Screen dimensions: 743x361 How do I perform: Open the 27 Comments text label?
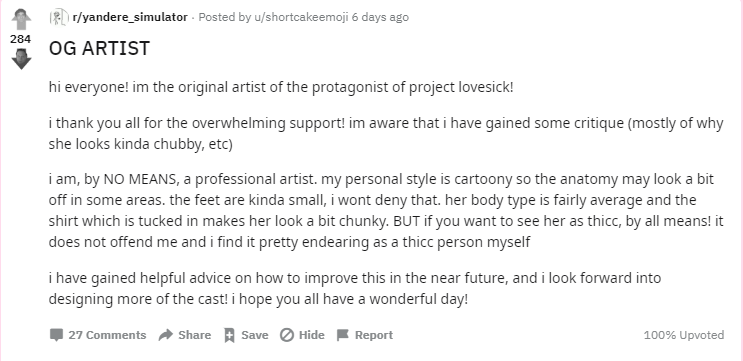pyautogui.click(x=108, y=335)
